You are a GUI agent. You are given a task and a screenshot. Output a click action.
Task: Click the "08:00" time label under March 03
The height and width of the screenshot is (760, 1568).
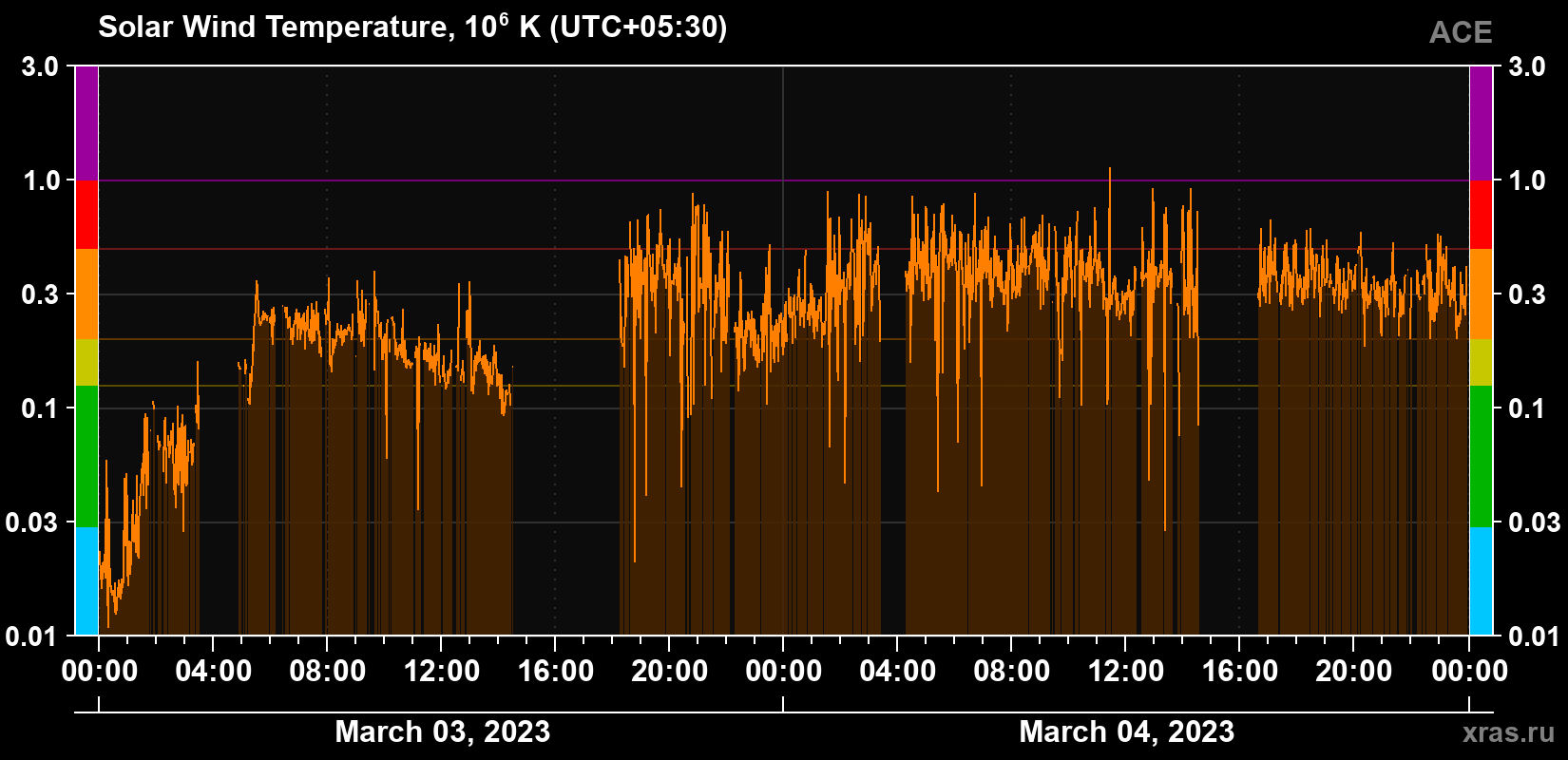(x=328, y=672)
